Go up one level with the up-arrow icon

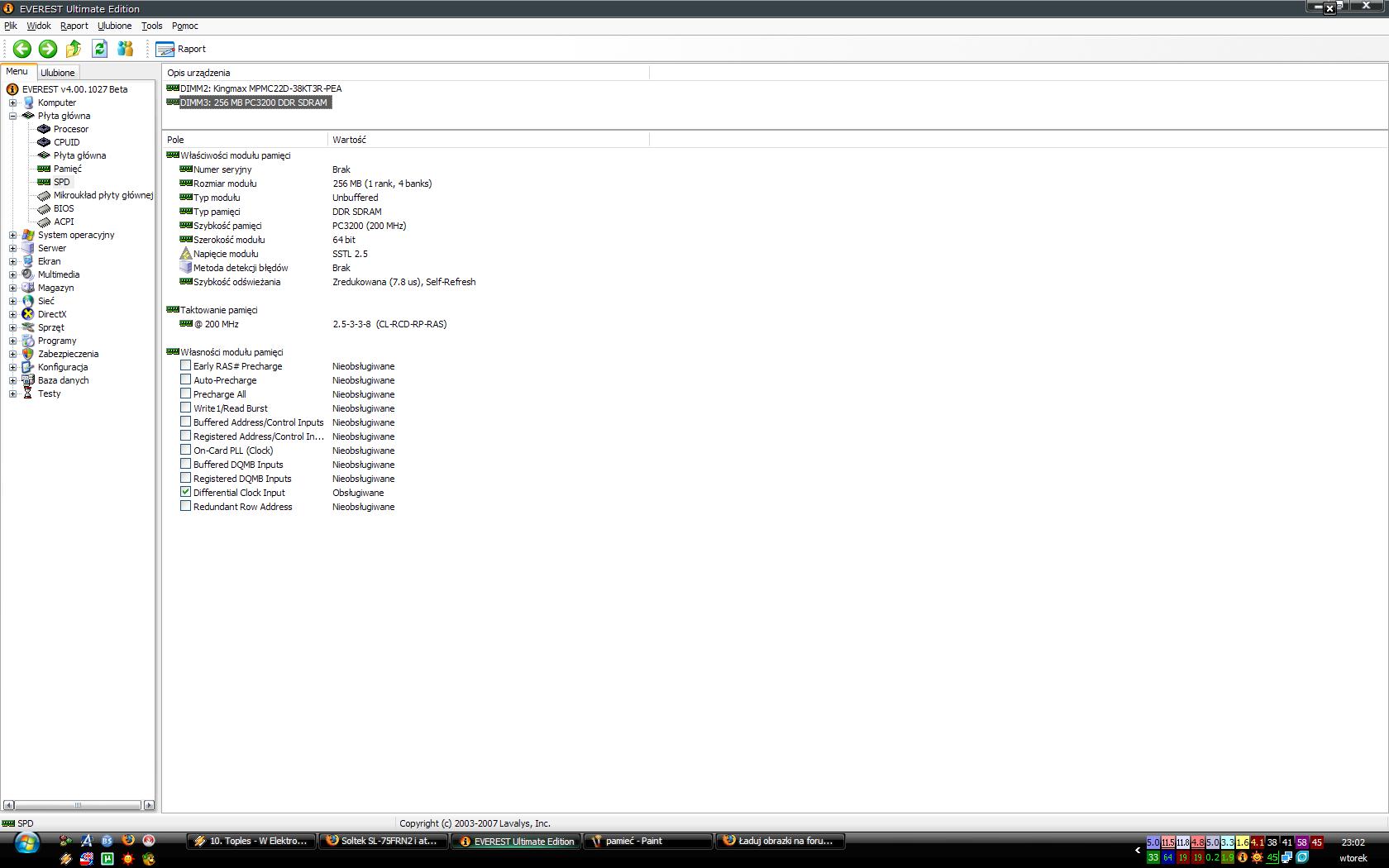coord(74,49)
